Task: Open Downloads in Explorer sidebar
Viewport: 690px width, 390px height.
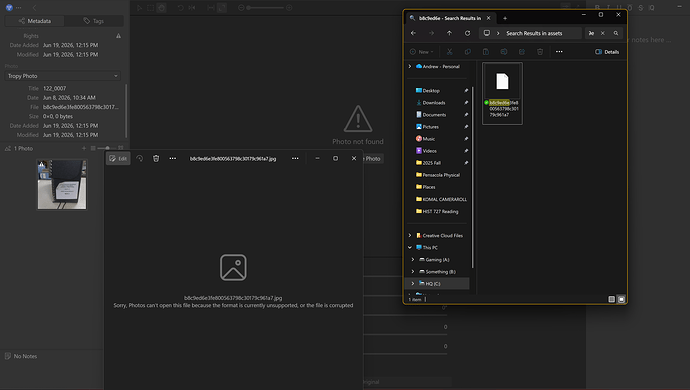Action: (x=434, y=103)
